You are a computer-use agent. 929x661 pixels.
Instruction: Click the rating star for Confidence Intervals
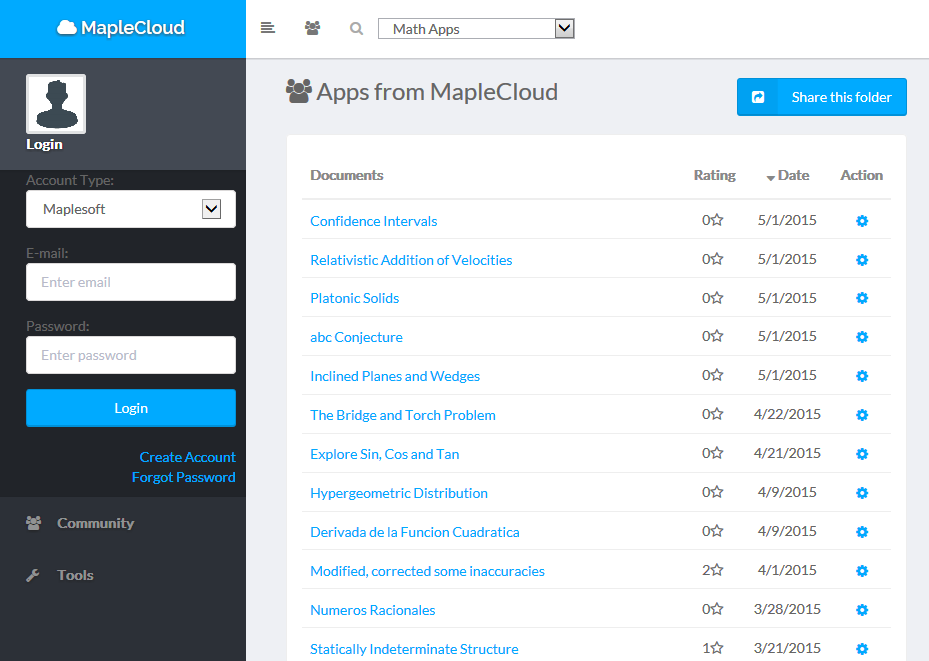717,220
